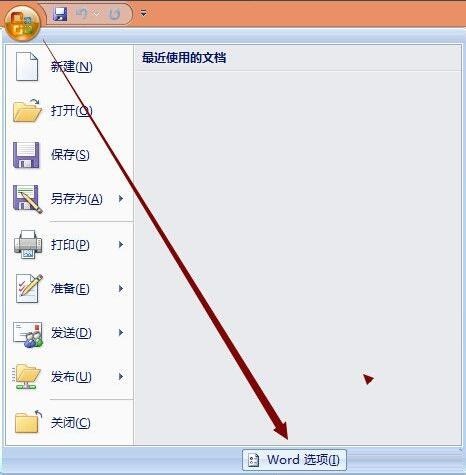The width and height of the screenshot is (466, 475).
Task: Expand the 另存为(A) submenu arrow
Action: (121, 199)
